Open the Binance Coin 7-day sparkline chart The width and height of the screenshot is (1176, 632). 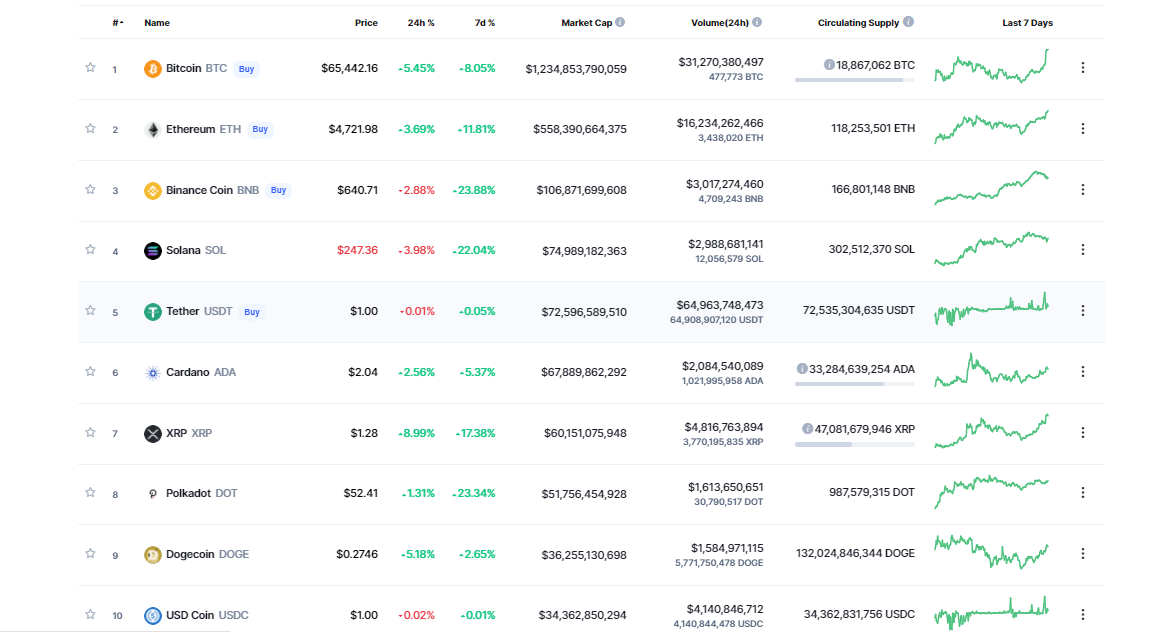(x=992, y=187)
